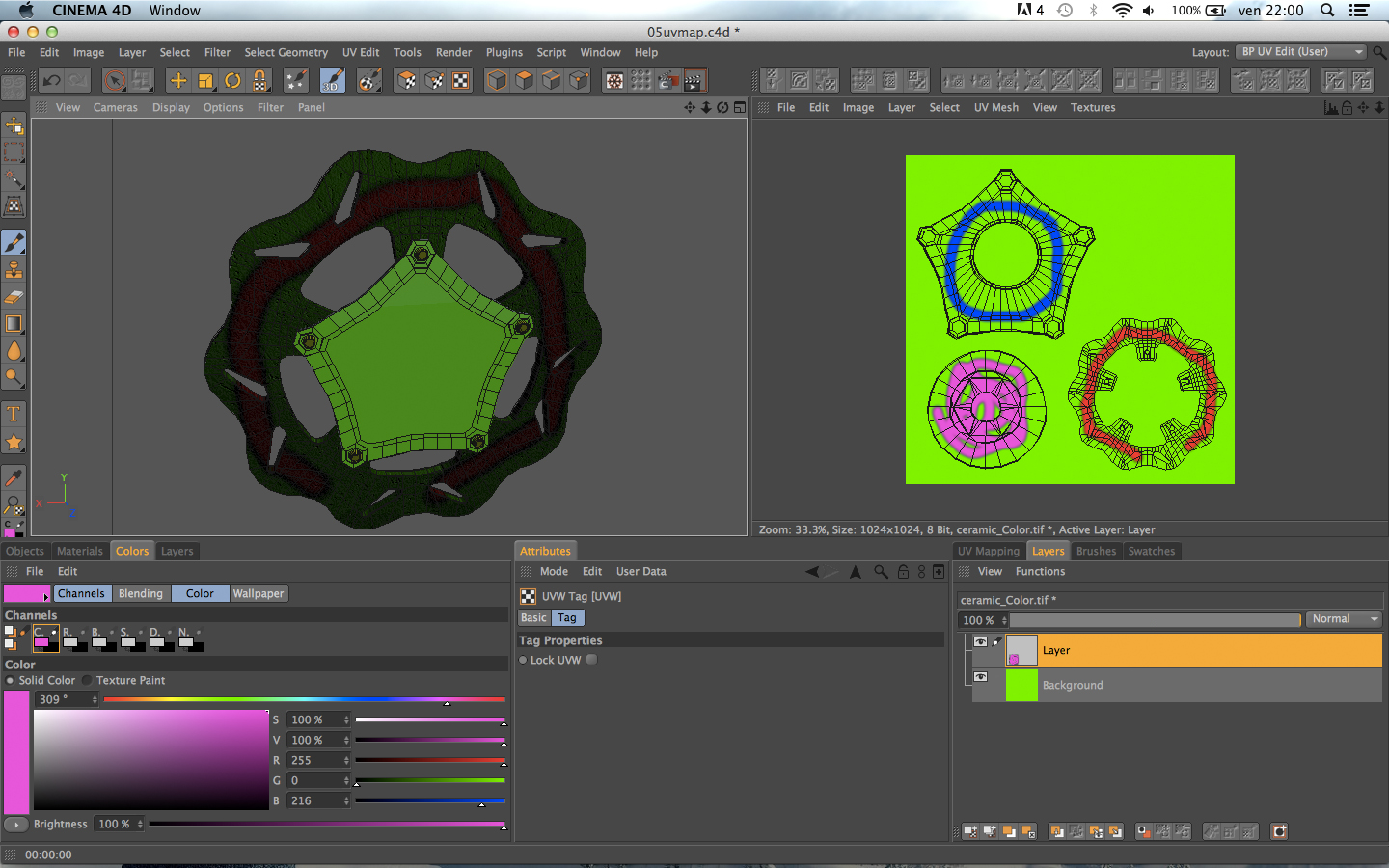The height and width of the screenshot is (868, 1389).
Task: Click the Undo arrow icon
Action: [52, 81]
